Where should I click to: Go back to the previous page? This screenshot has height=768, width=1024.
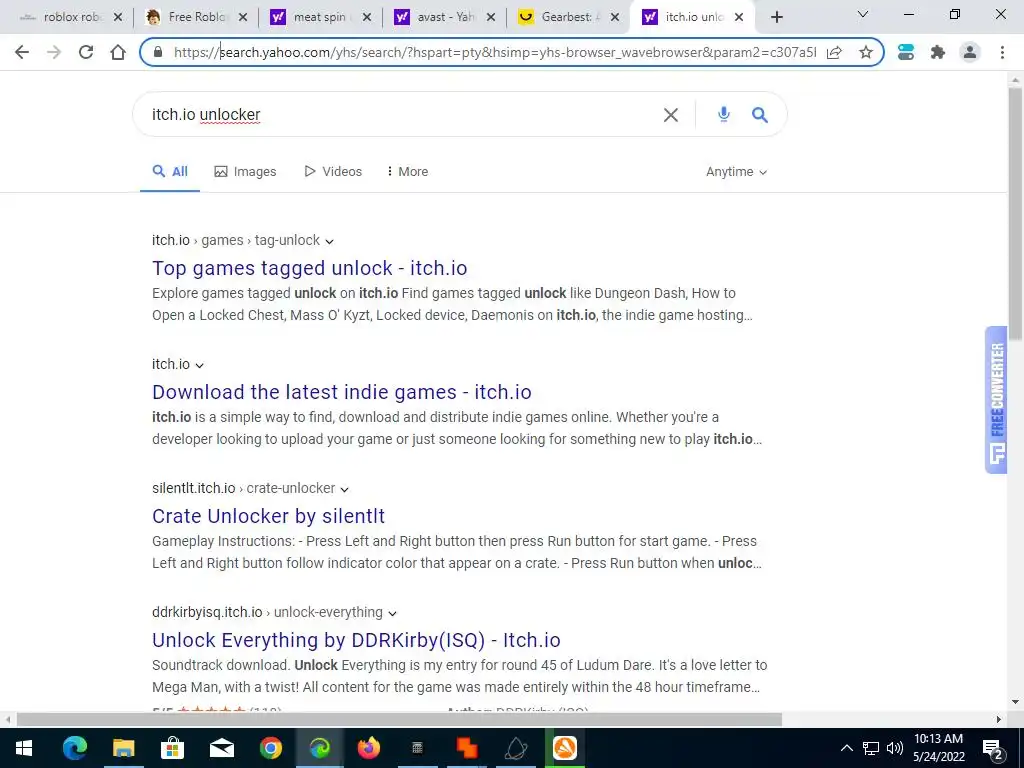[22, 52]
